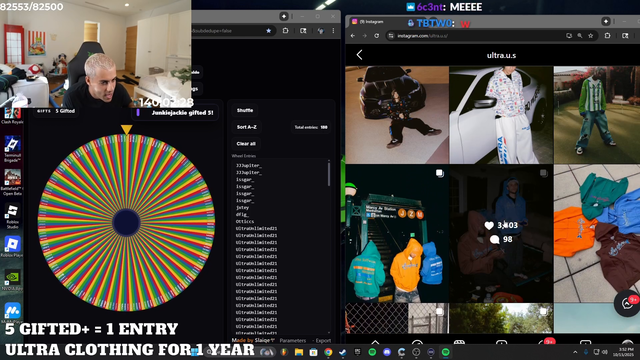Spin the colorful prize wheel
The image size is (640, 360).
(126, 223)
